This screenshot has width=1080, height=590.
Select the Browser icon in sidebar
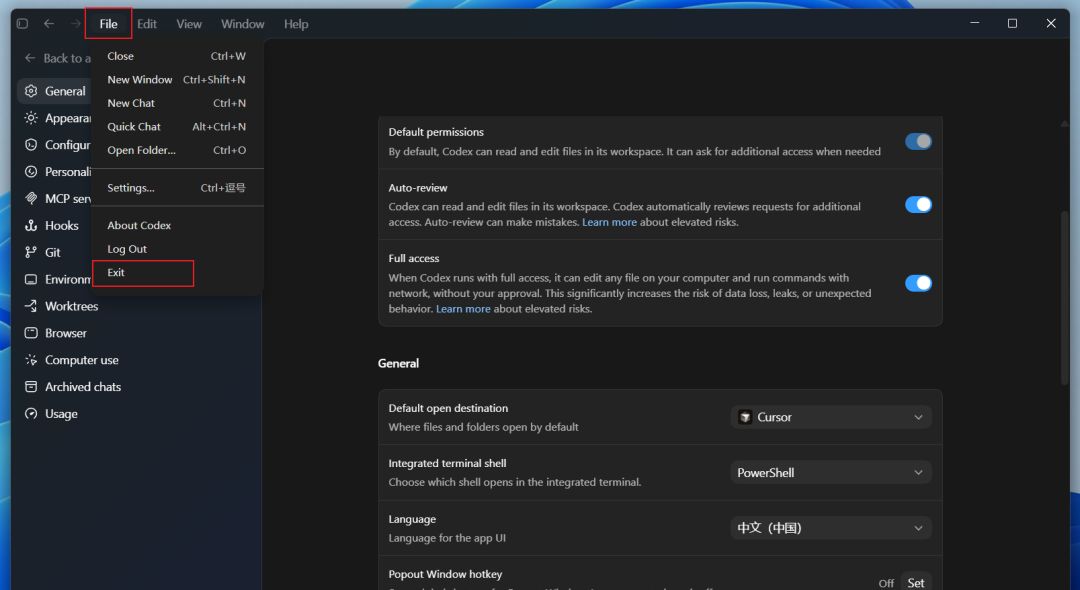coord(31,333)
